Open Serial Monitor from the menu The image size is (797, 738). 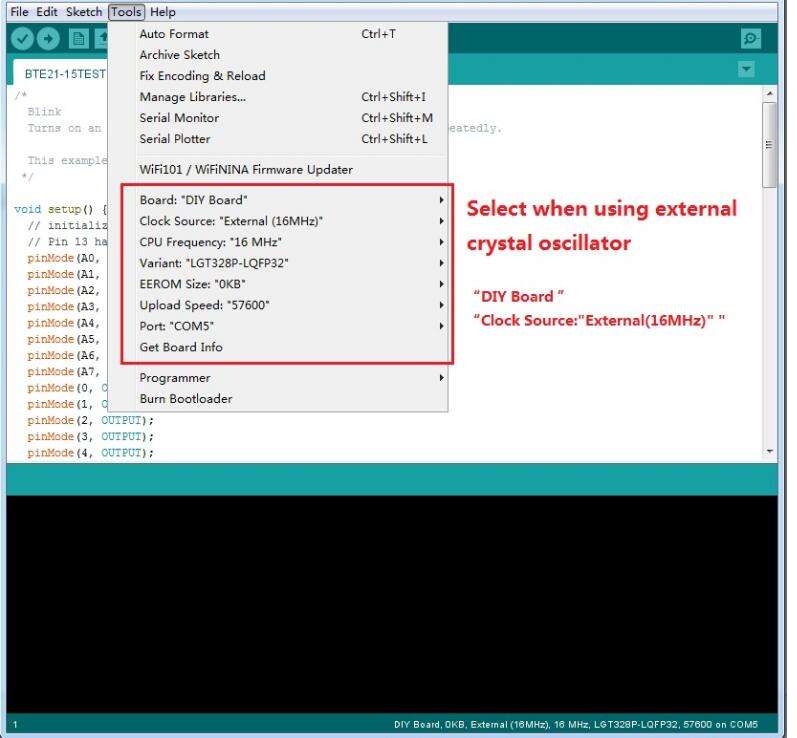click(279, 117)
